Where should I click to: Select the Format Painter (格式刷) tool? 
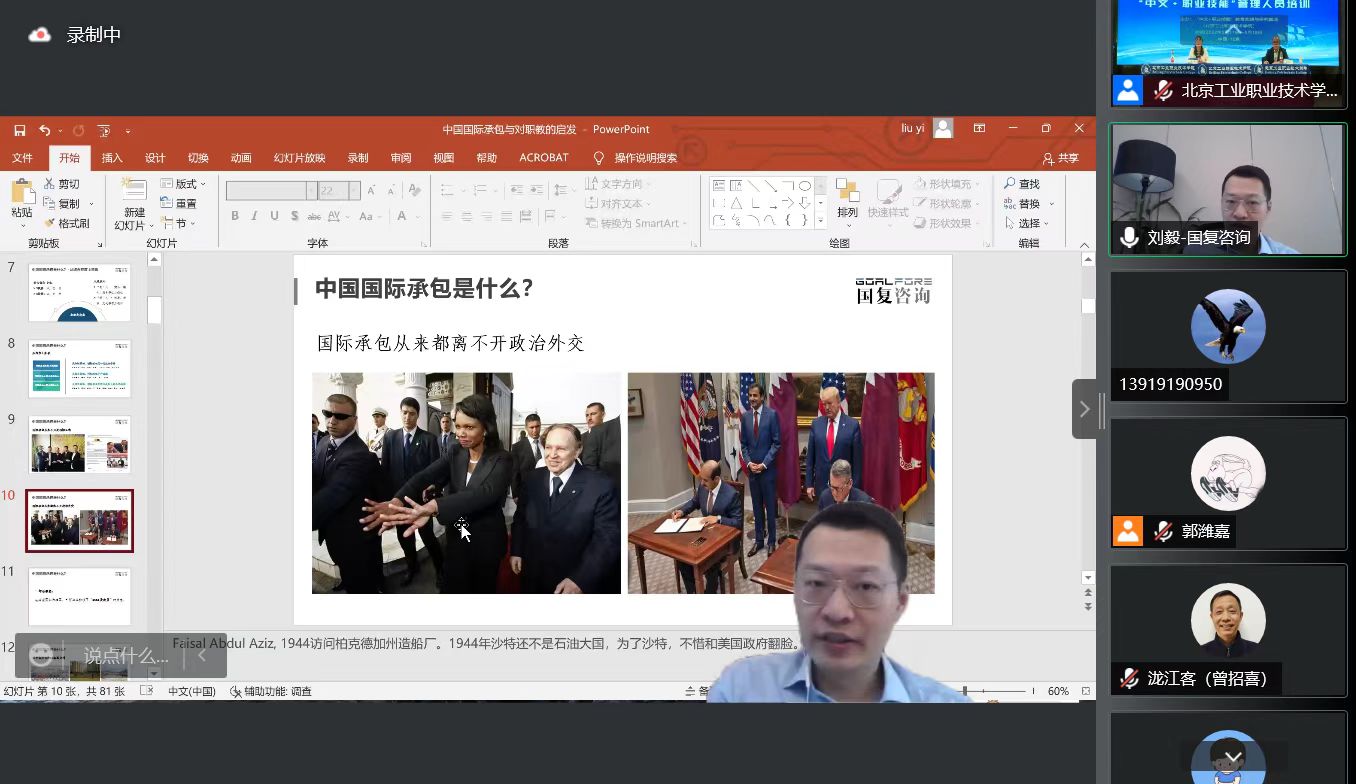[x=67, y=223]
